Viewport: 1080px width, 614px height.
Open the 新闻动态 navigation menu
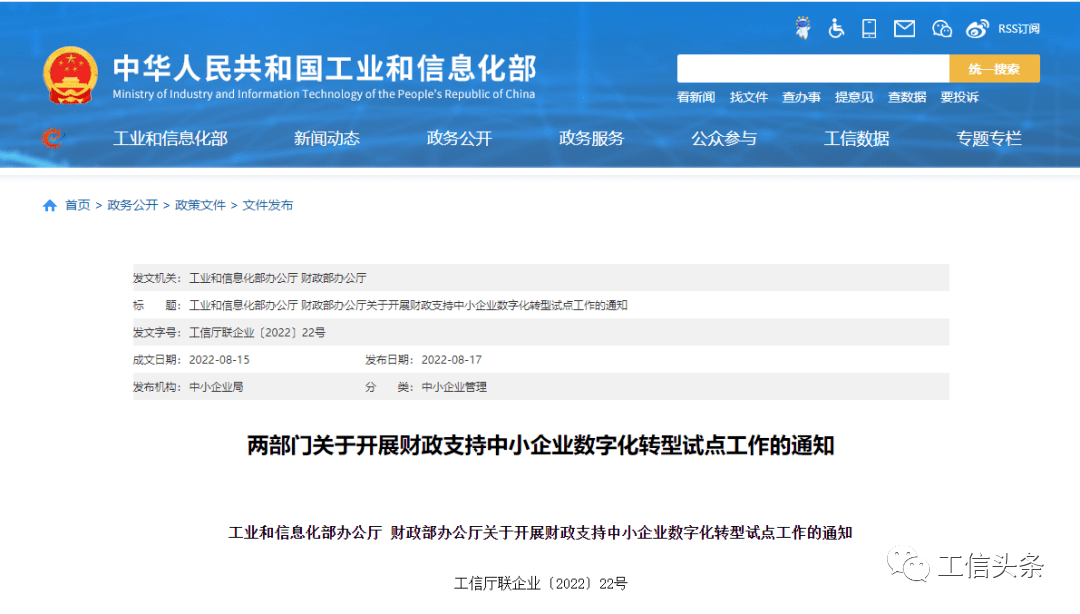(326, 139)
